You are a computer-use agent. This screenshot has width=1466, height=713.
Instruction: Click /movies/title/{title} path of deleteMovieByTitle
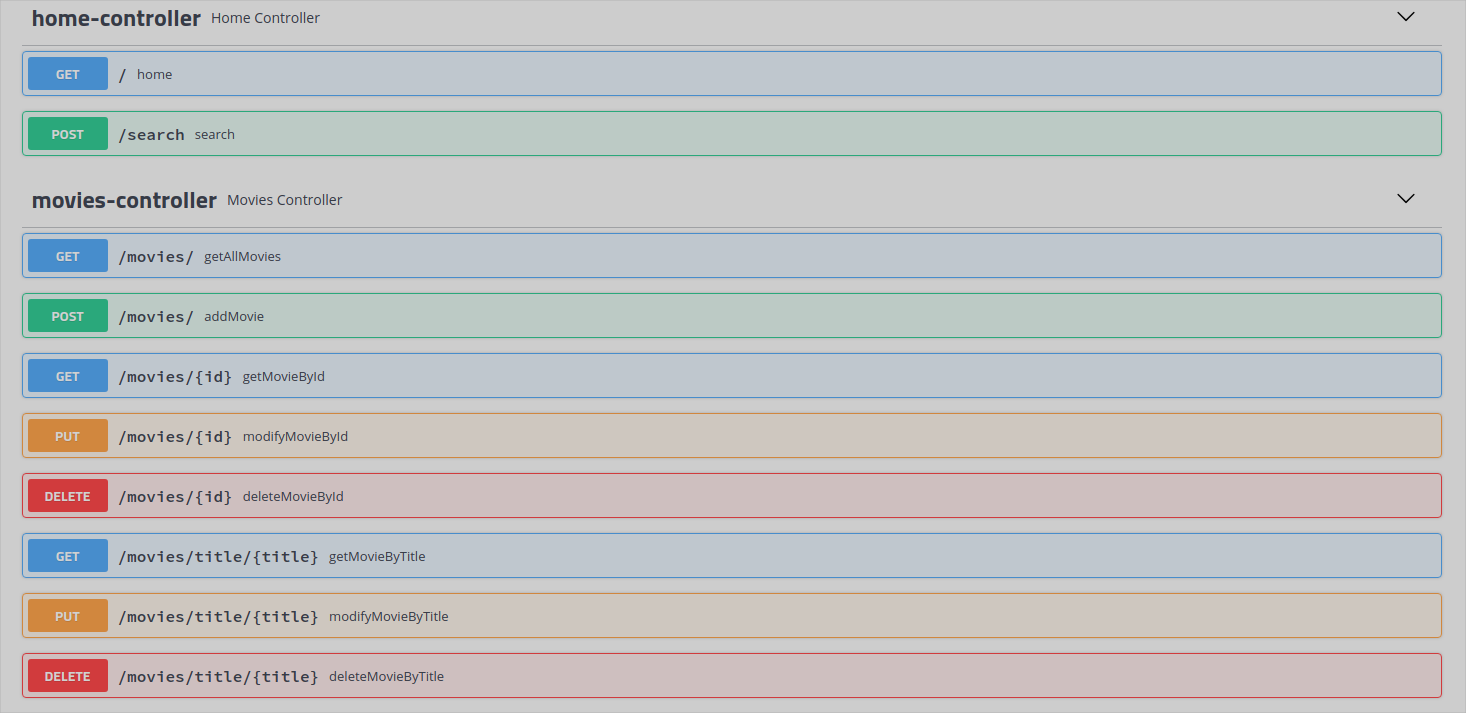(x=218, y=677)
